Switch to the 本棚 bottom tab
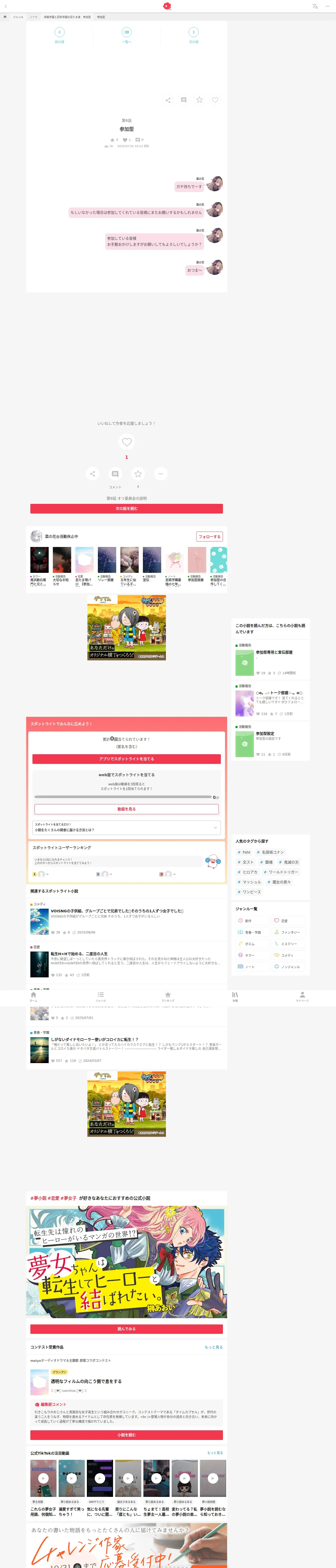 coord(235,997)
